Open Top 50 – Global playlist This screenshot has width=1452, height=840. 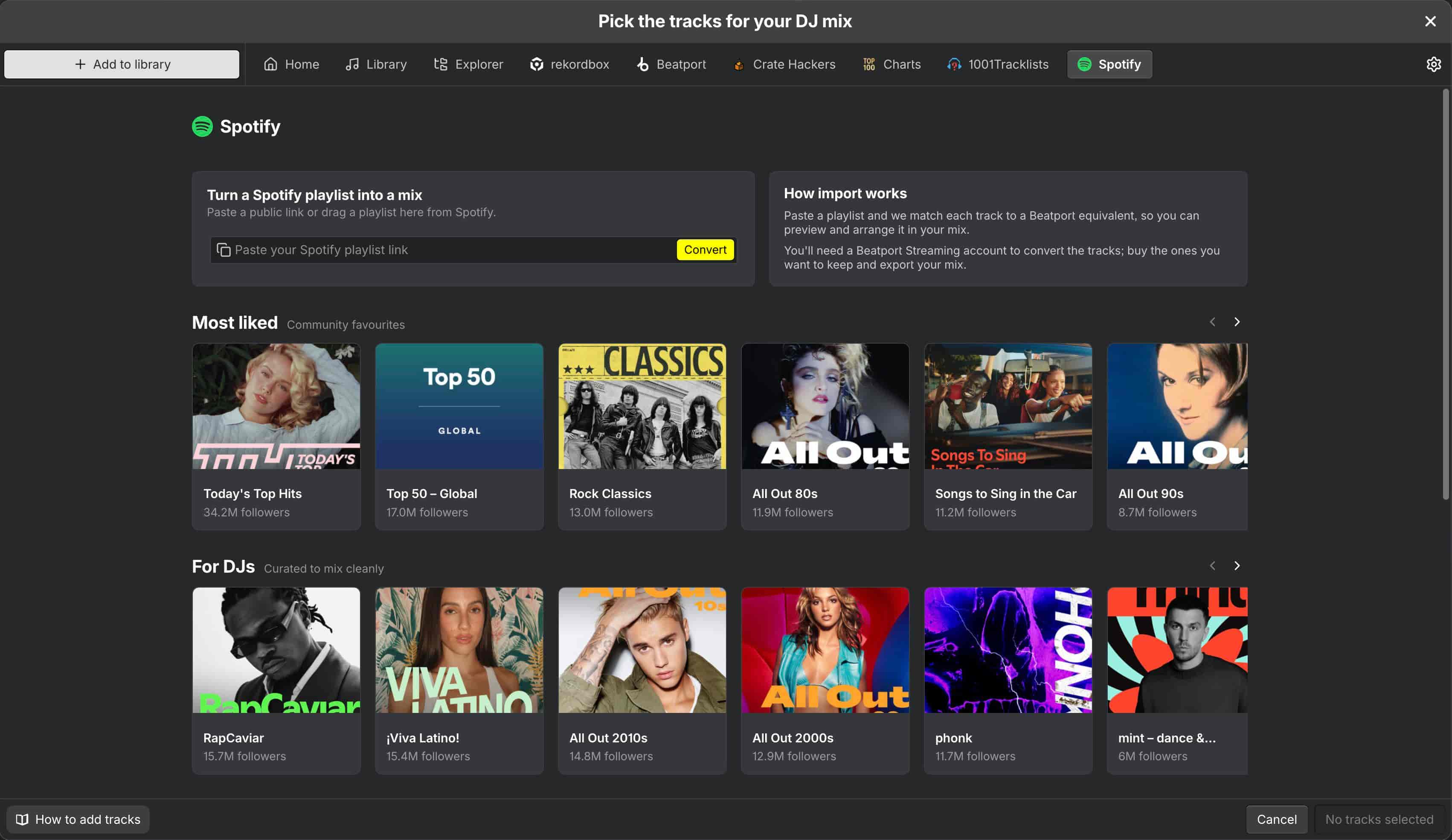tap(459, 437)
